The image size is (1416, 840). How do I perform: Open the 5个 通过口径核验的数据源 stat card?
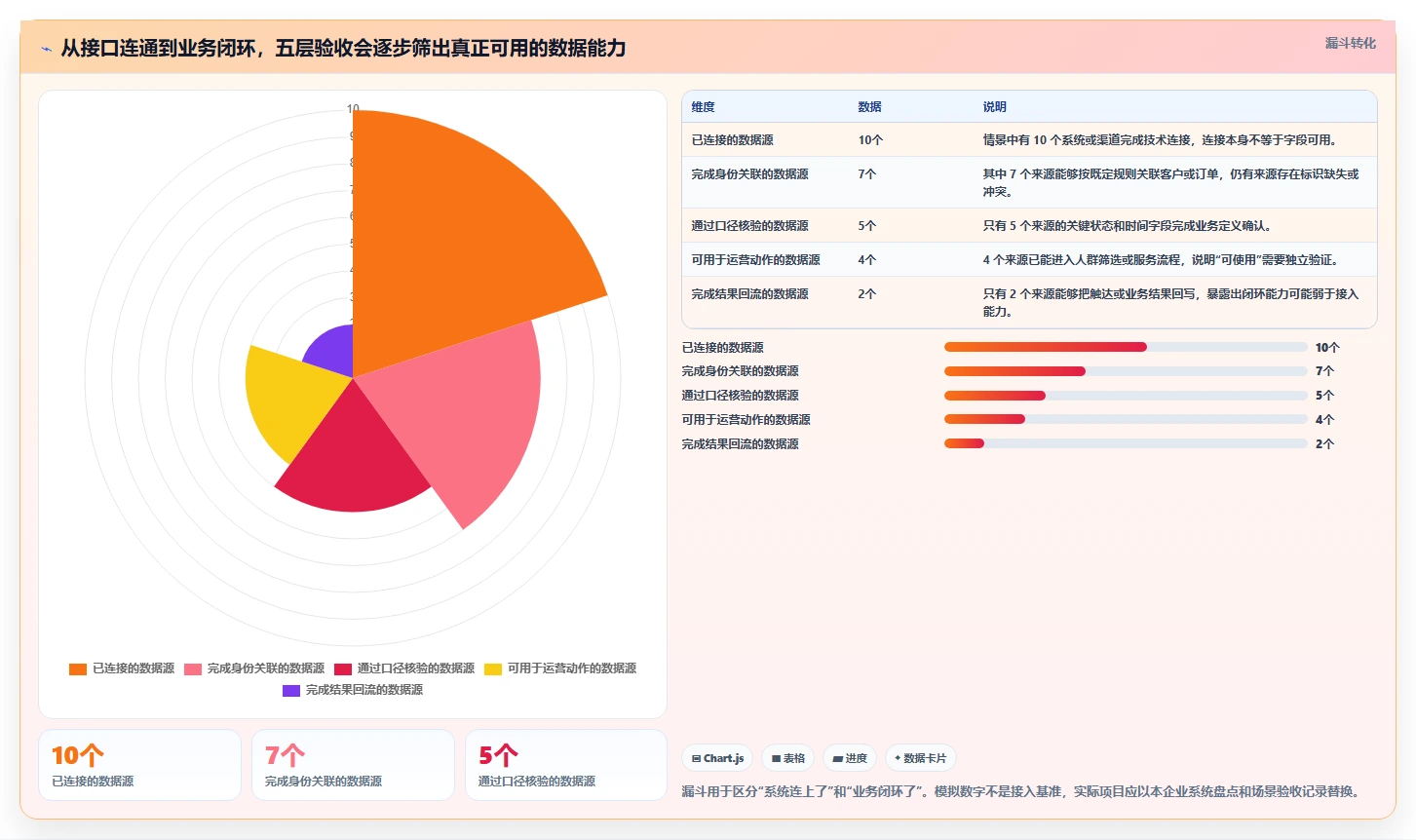566,765
